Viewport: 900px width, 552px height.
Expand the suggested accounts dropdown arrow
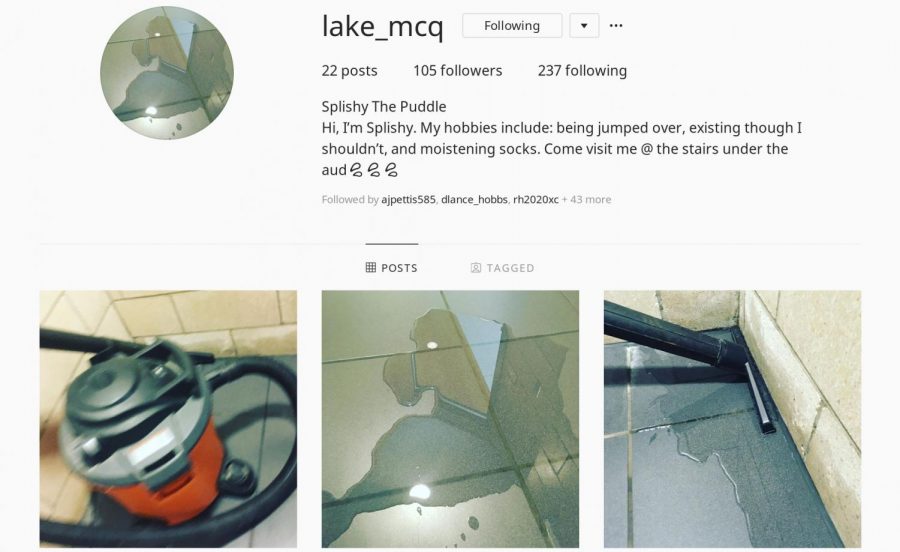(x=584, y=26)
